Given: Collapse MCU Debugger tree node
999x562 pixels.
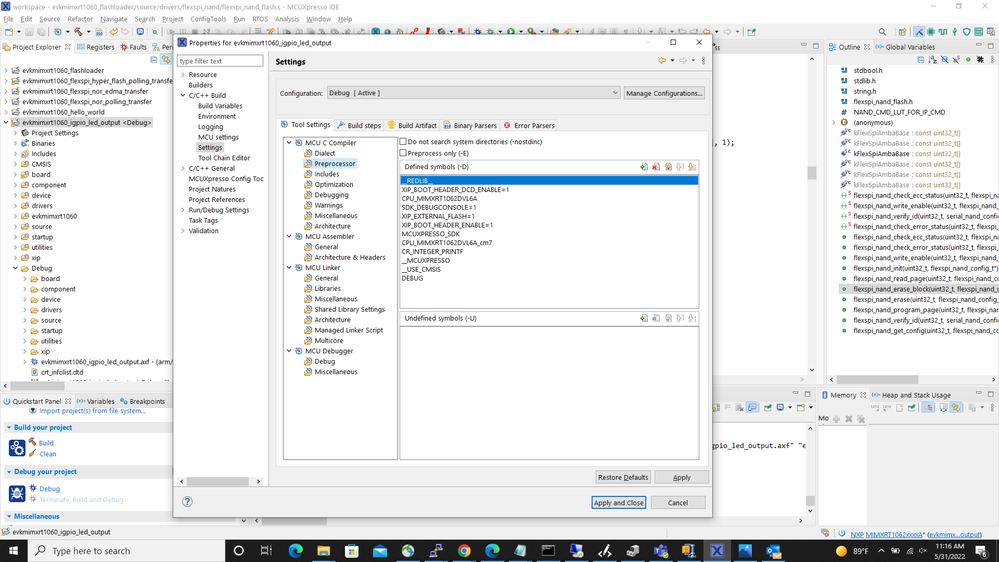Looking at the screenshot, I should click(289, 351).
